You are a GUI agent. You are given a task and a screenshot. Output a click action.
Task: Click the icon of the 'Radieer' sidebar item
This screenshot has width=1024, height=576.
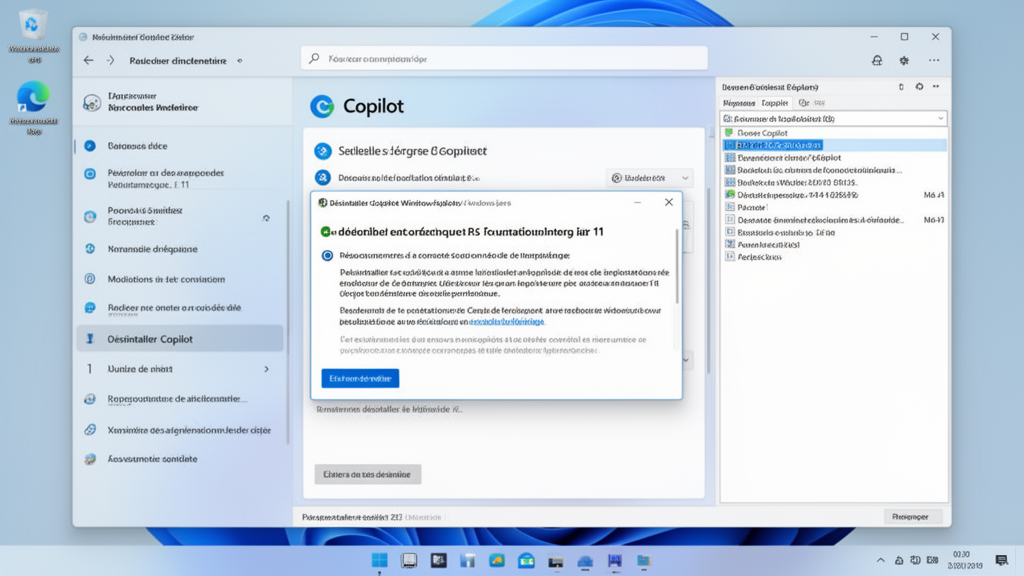(90, 308)
